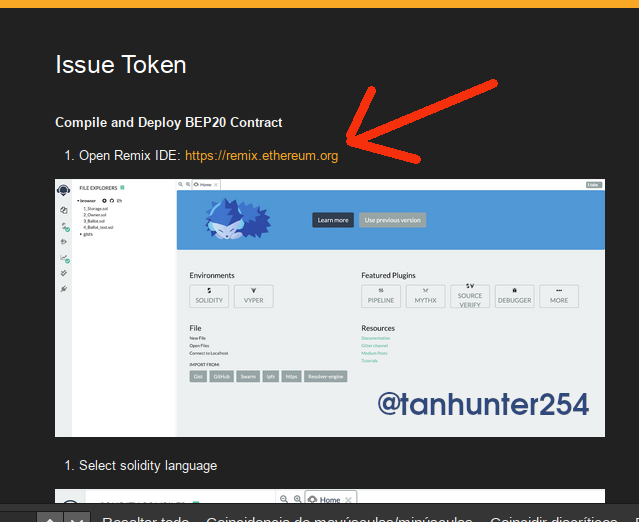Viewport: 639px width, 522px height.
Task: Open the unit testing double-check sidebar icon
Action: [64, 273]
